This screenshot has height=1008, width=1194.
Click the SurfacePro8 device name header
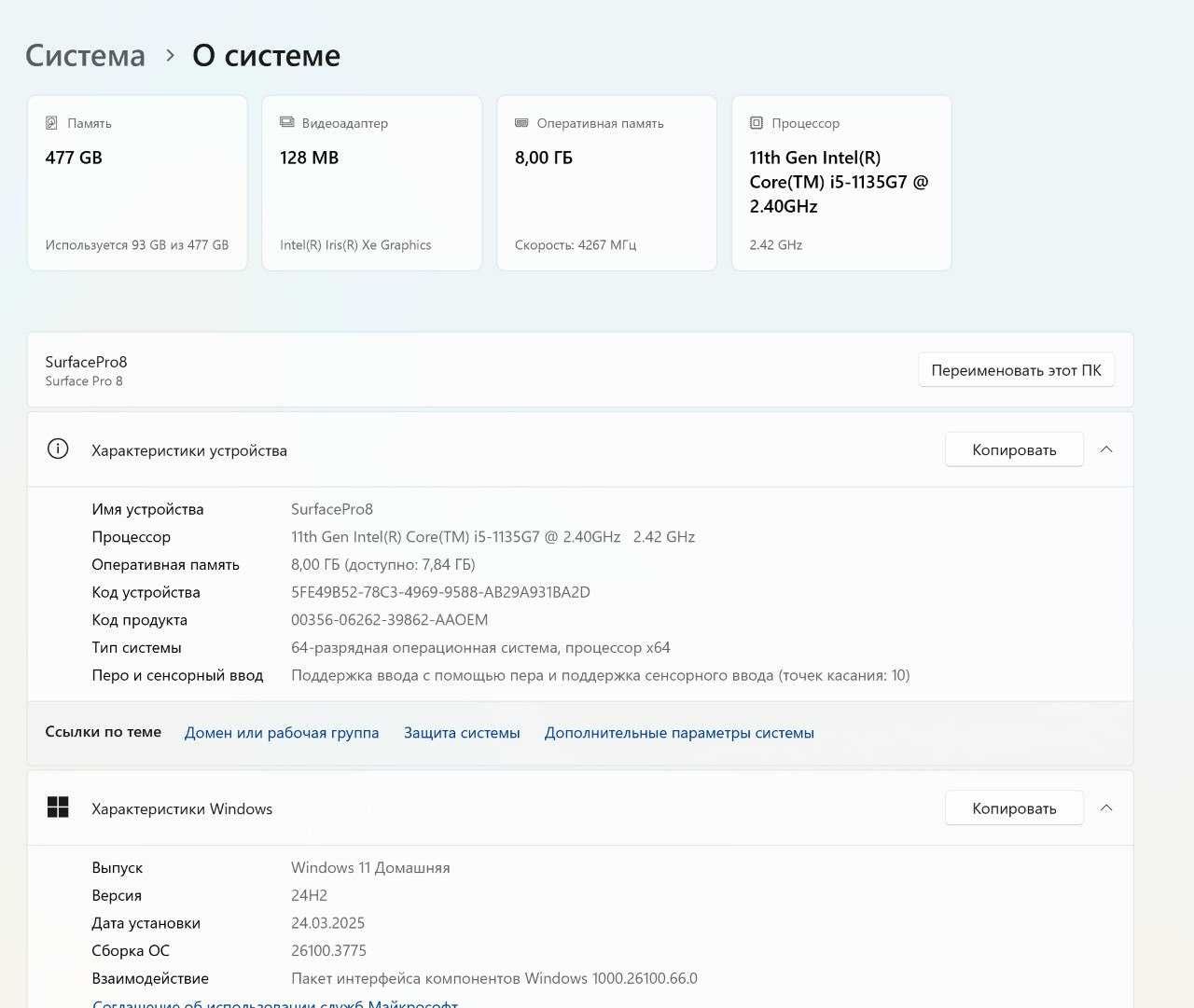pos(86,362)
